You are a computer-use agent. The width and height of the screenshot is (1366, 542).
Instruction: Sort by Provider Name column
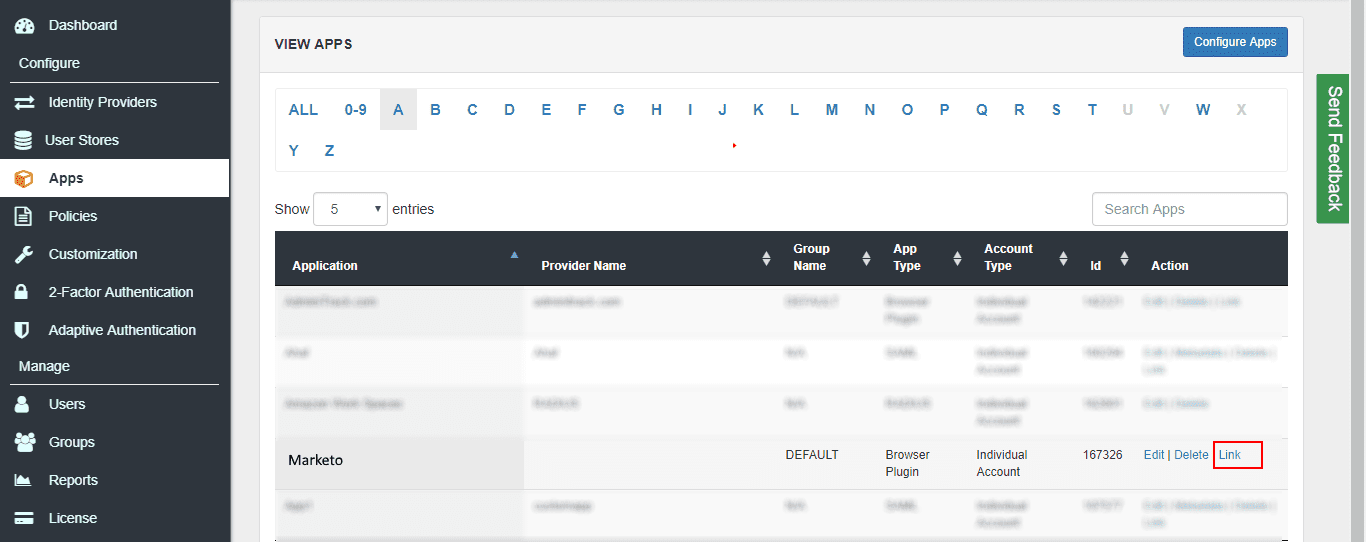(x=651, y=259)
